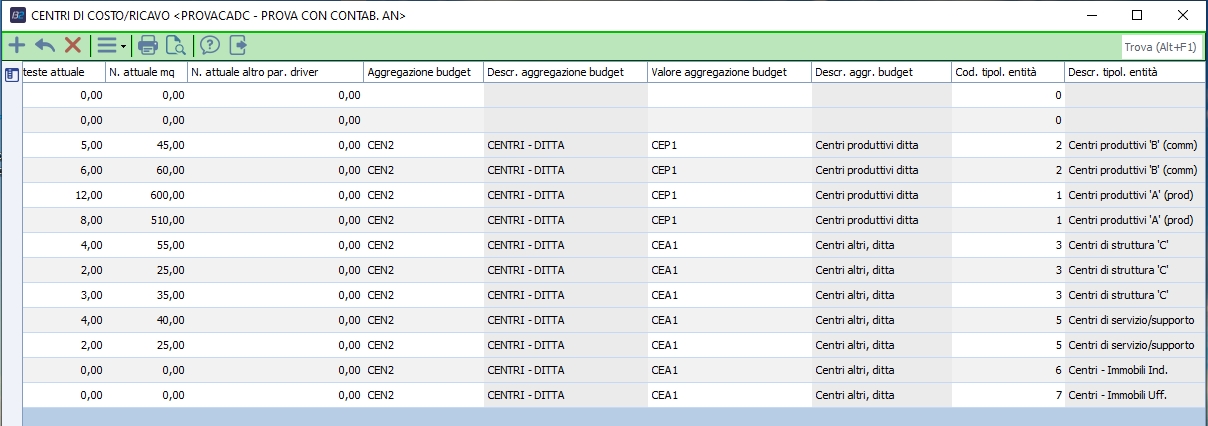Select the cell showing 600,00 in mq column
The height and width of the screenshot is (426, 1208).
click(x=147, y=195)
